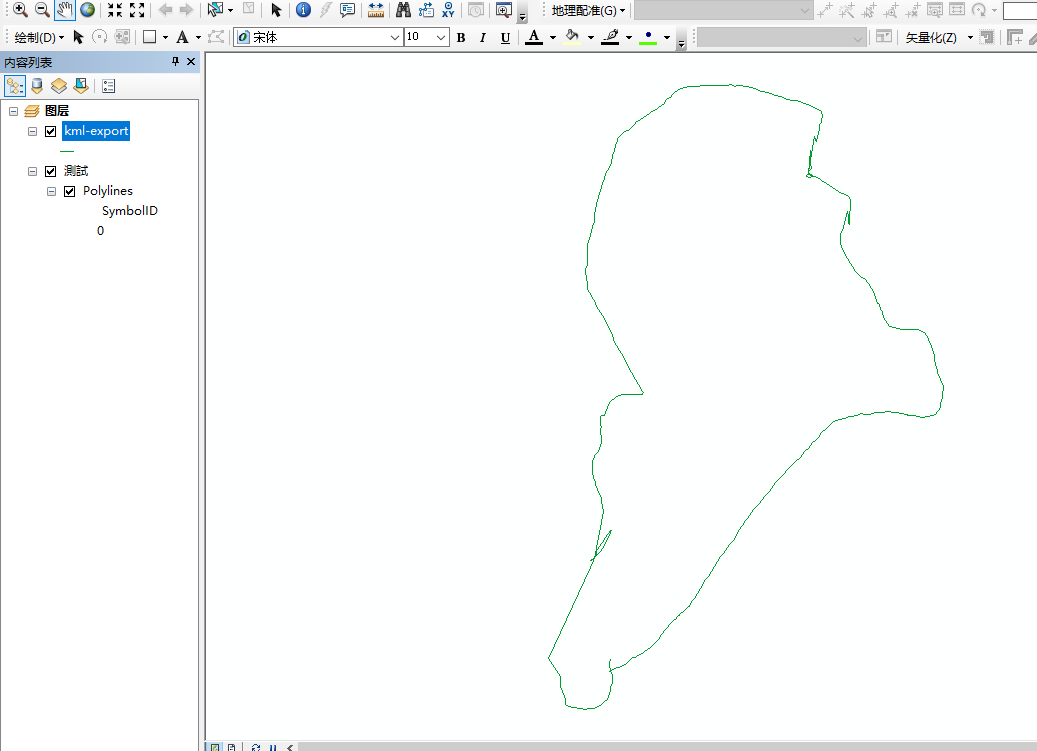Image resolution: width=1037 pixels, height=751 pixels.
Task: Click the font color A swatch
Action: (x=534, y=37)
